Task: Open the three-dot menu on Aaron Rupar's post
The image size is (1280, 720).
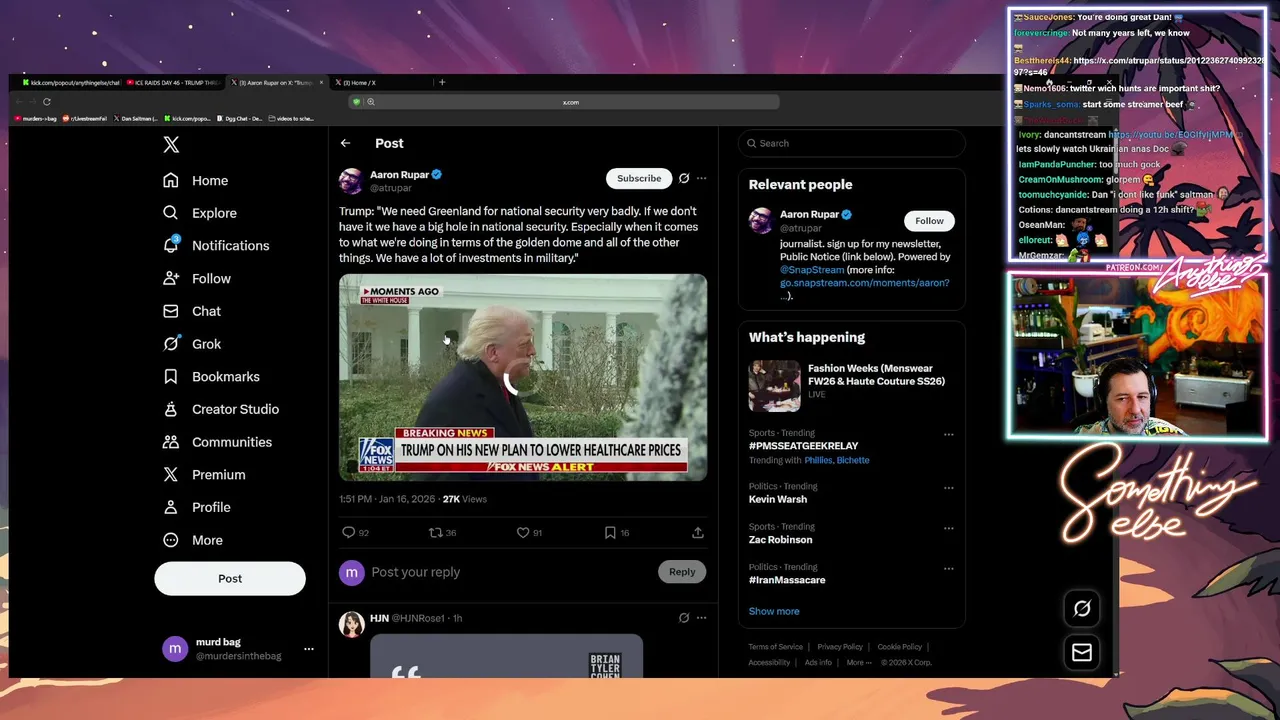Action: click(701, 178)
